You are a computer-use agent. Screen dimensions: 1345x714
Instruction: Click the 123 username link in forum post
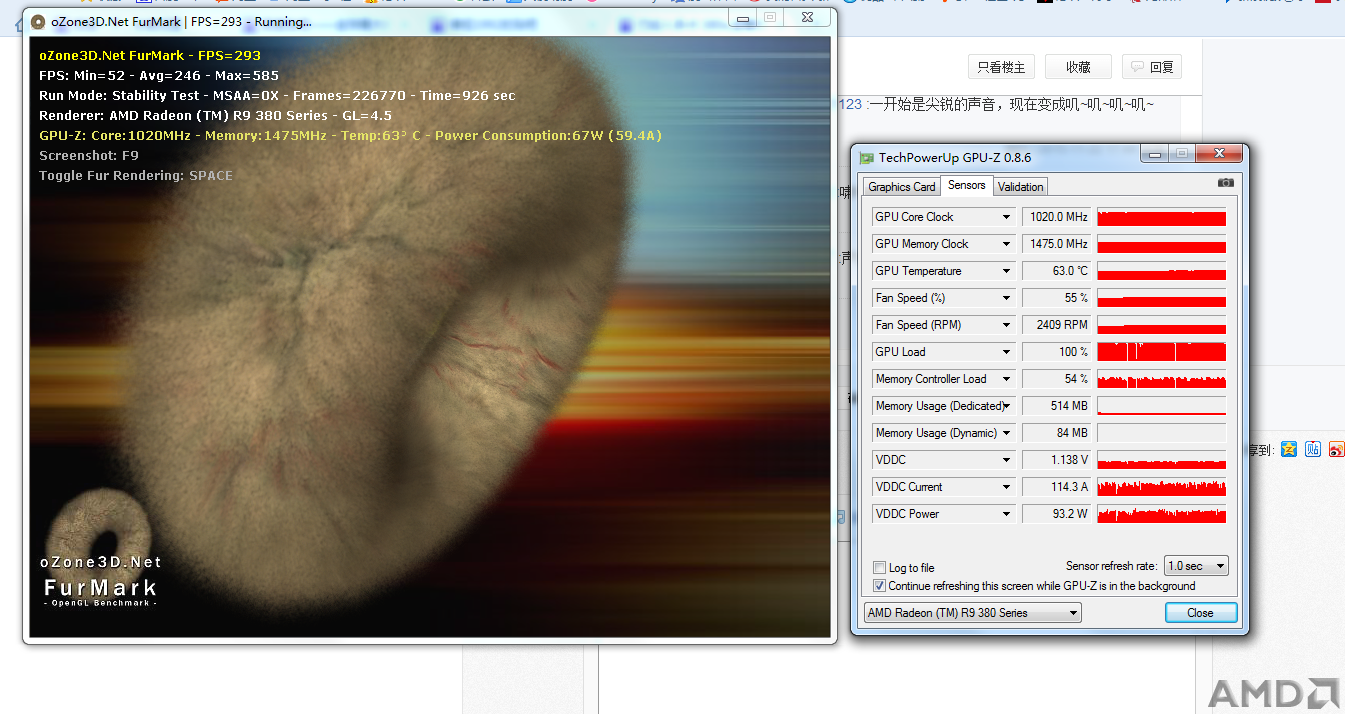pyautogui.click(x=850, y=105)
